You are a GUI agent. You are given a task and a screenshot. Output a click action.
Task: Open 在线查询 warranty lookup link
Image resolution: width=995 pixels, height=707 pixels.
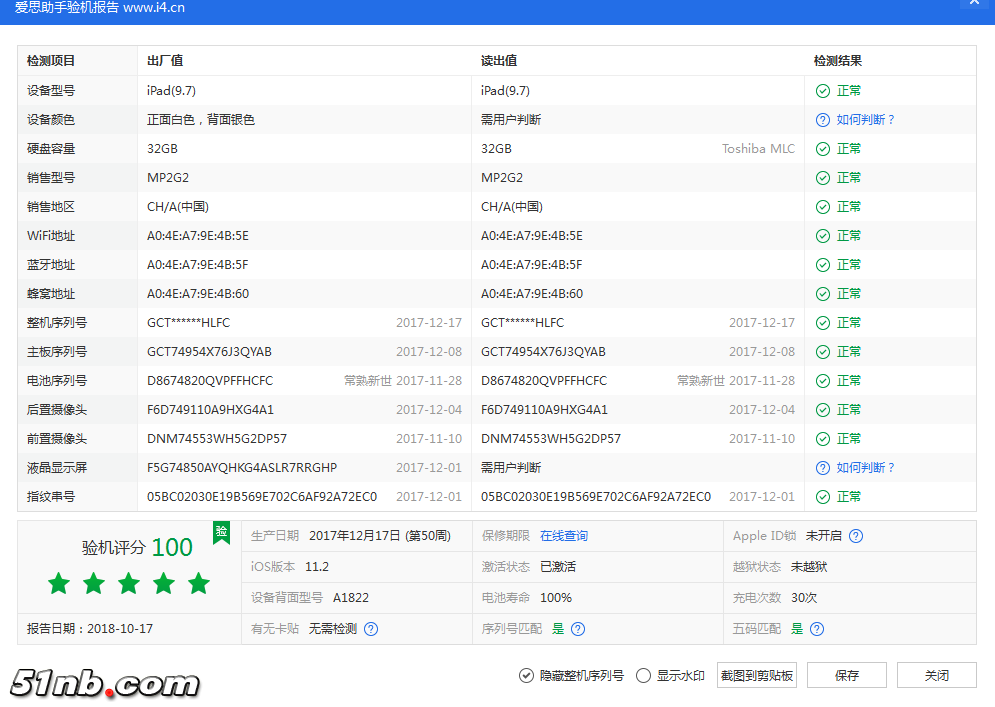564,536
